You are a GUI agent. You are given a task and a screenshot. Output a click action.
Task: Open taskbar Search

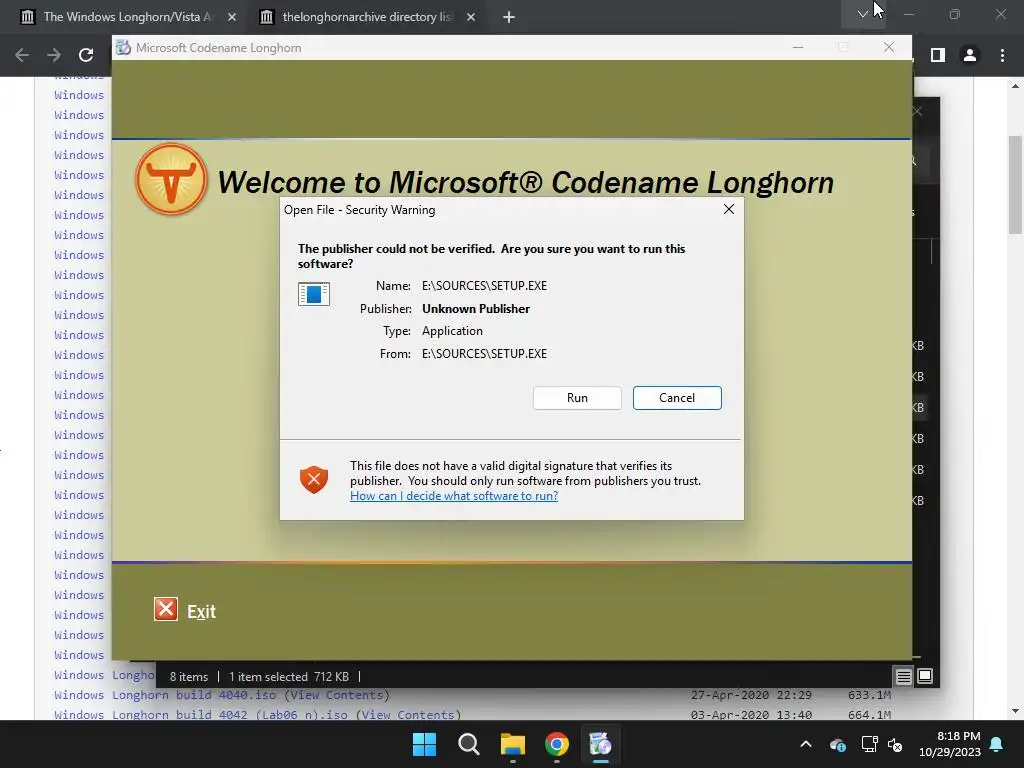pos(468,744)
